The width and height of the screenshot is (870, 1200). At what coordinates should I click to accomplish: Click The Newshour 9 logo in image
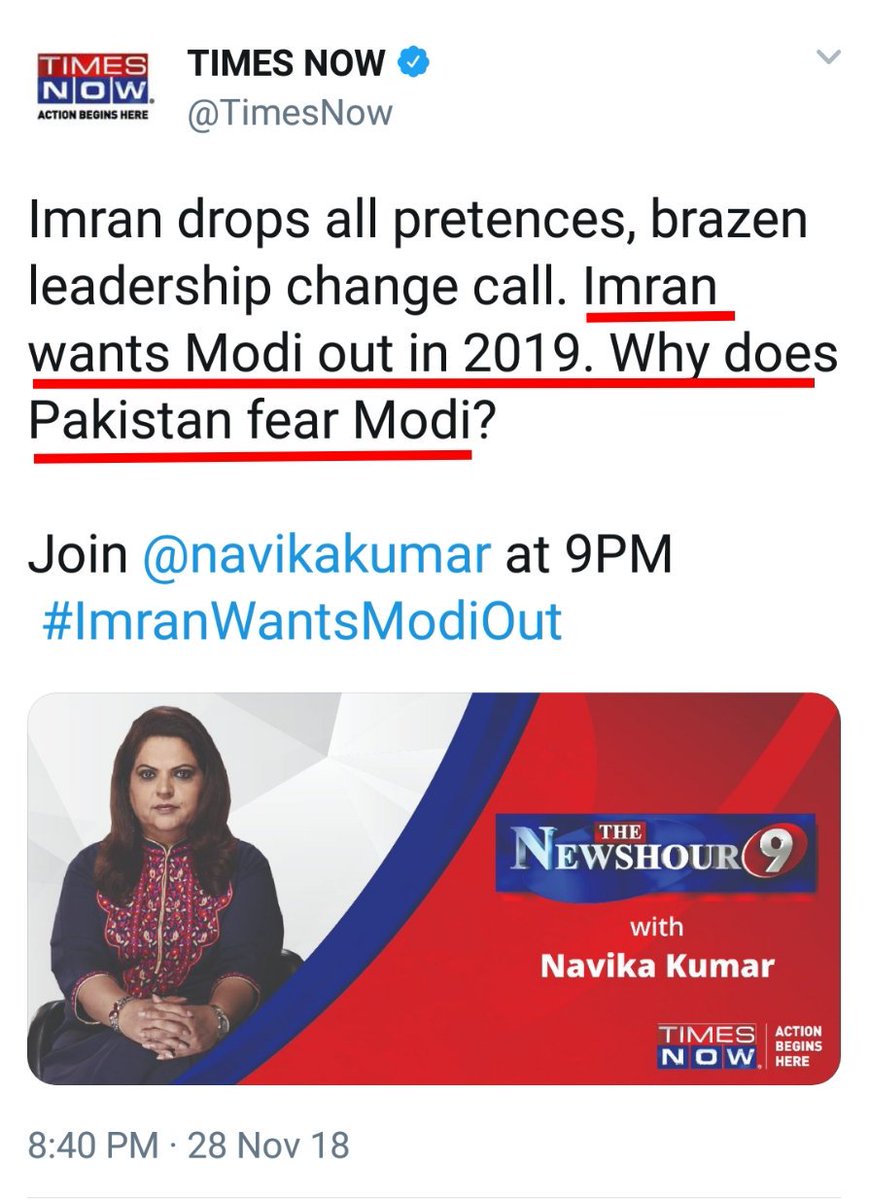655,852
